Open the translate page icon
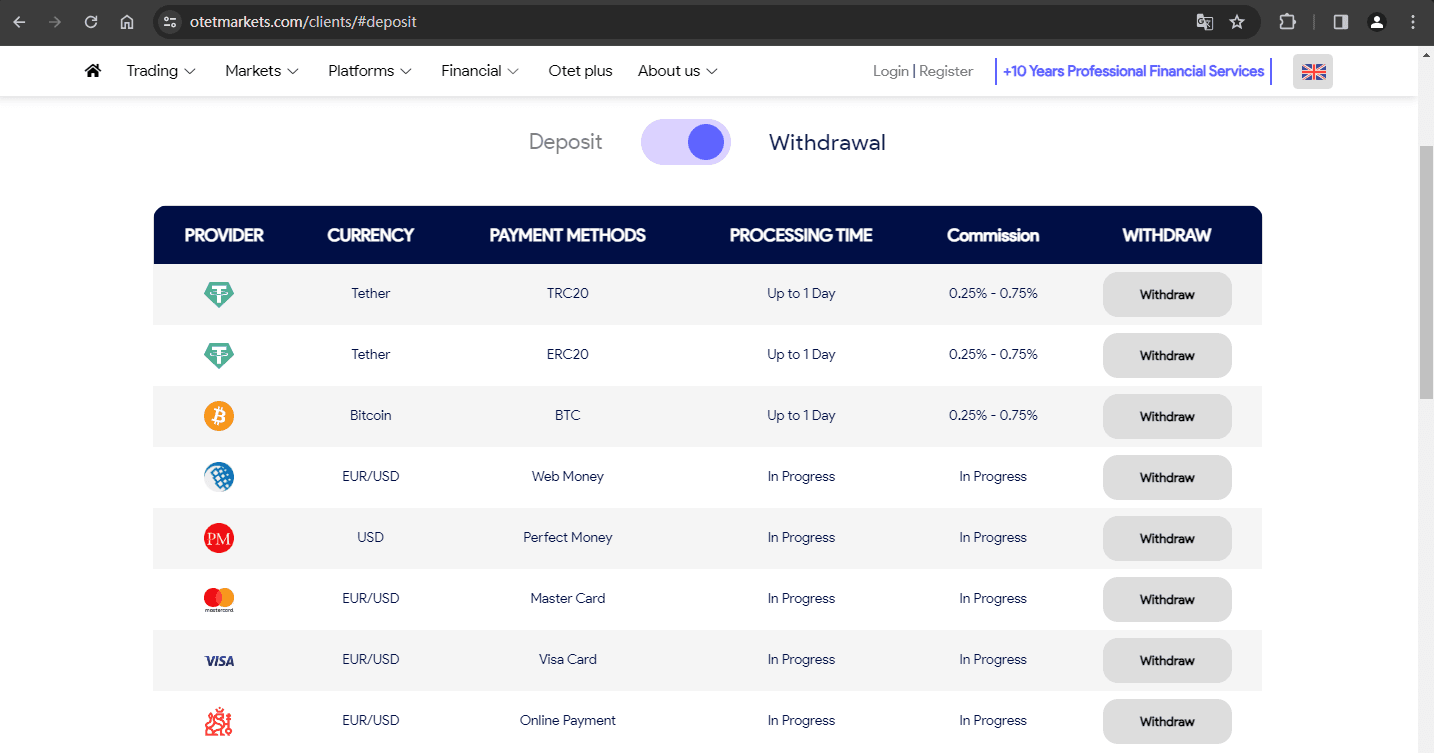This screenshot has height=753, width=1434. (x=1205, y=22)
